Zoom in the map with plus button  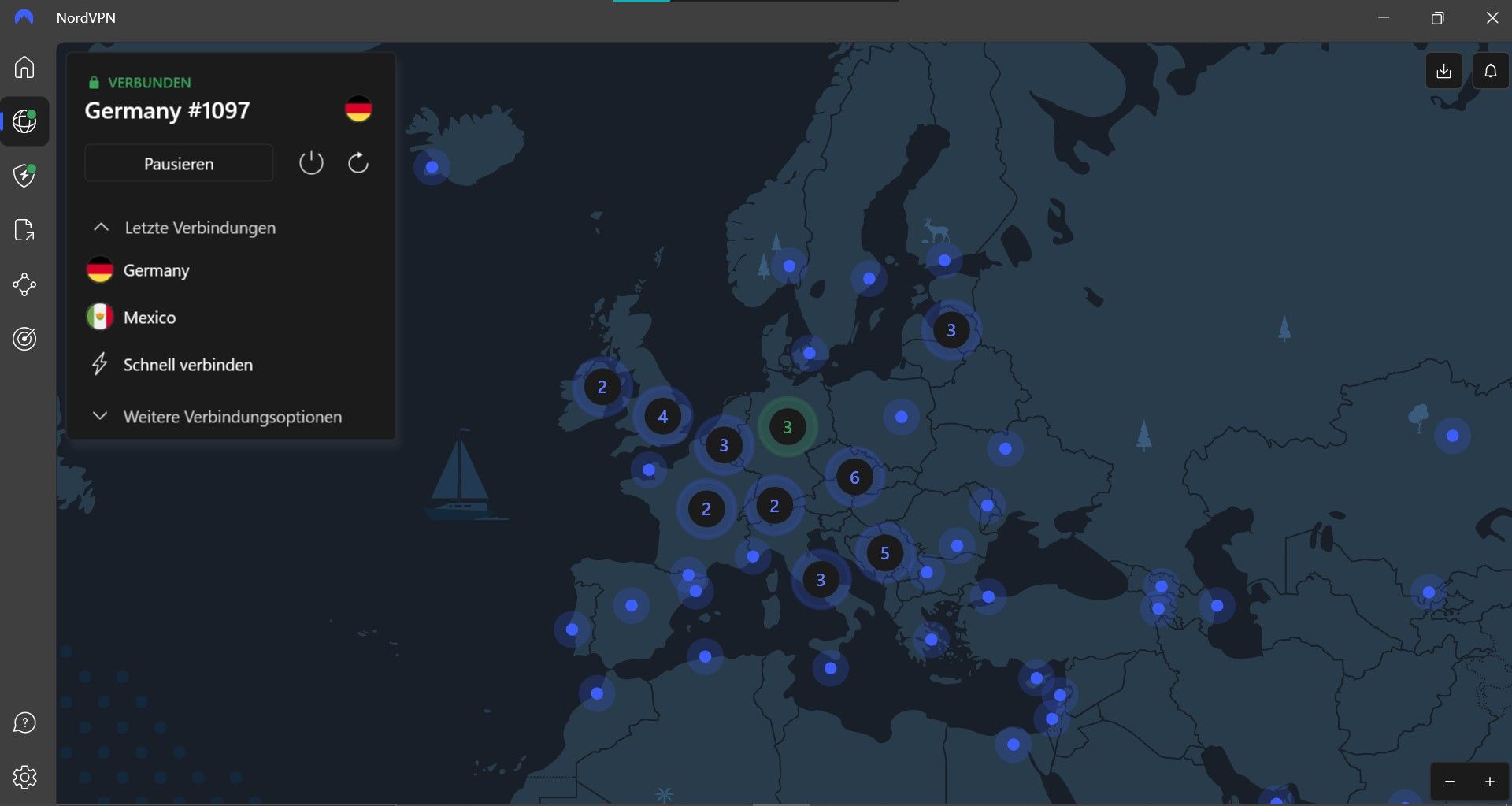(1490, 782)
